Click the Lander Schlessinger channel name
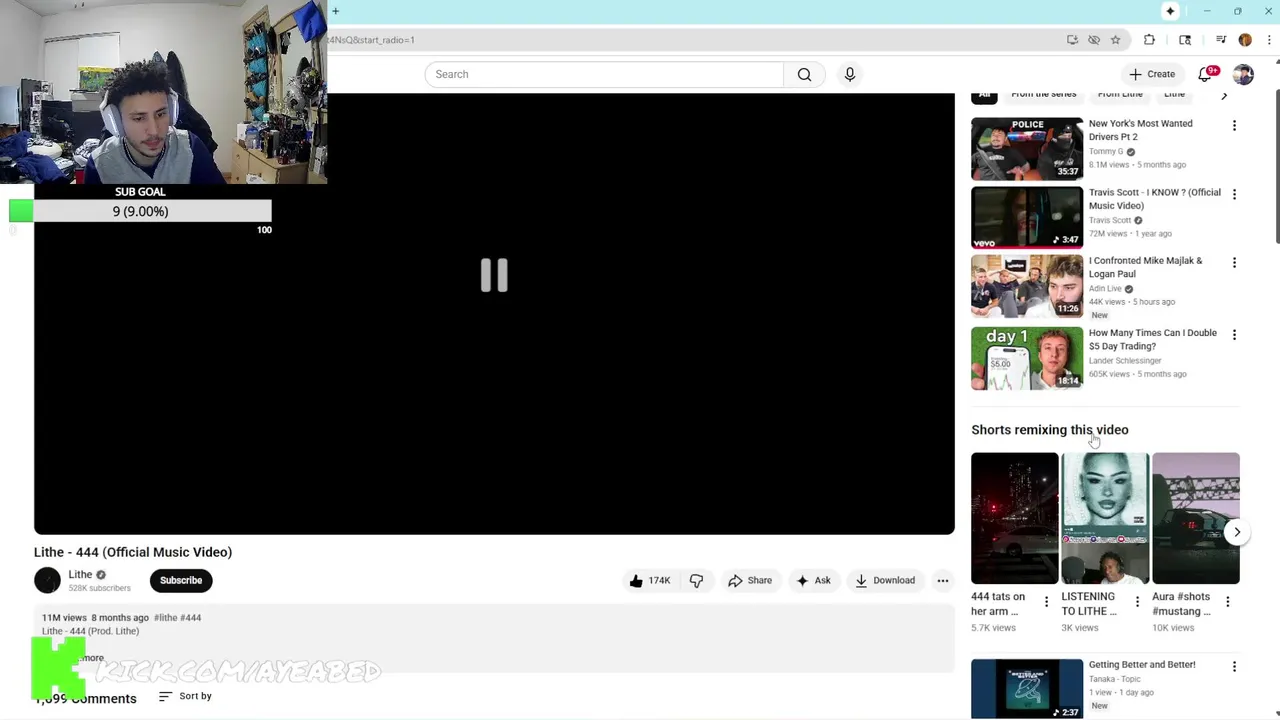1280x720 pixels. click(x=1125, y=361)
